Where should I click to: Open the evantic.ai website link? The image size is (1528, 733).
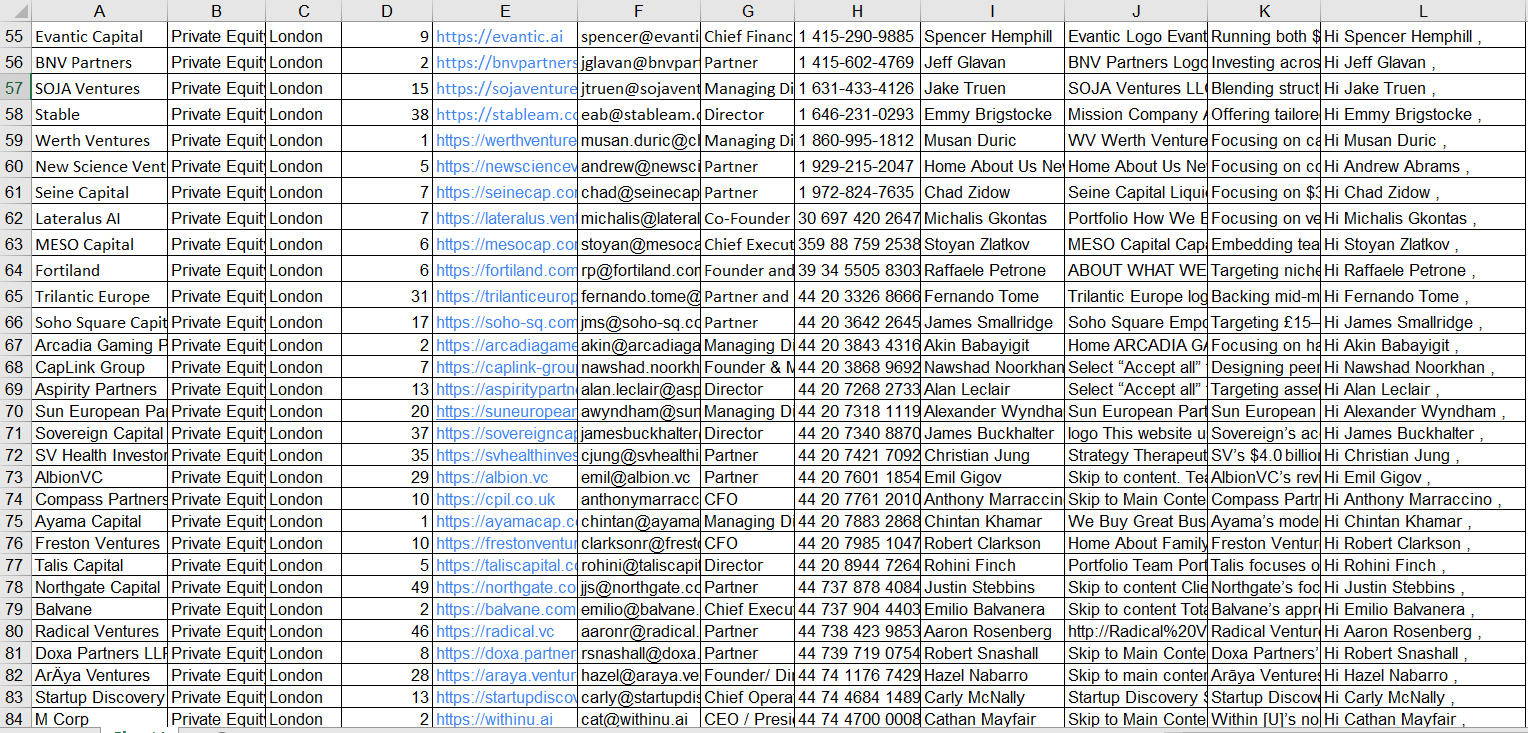[x=499, y=37]
